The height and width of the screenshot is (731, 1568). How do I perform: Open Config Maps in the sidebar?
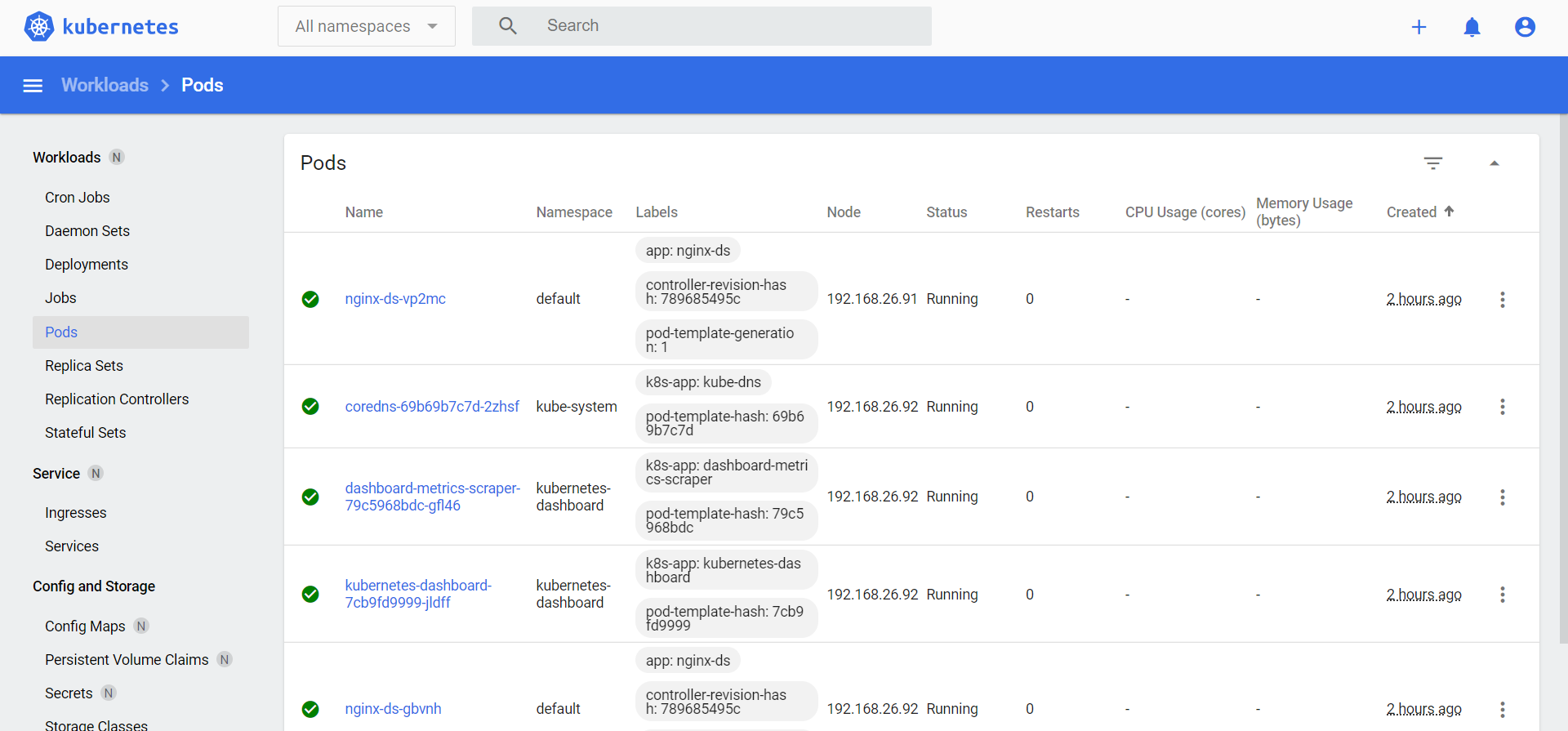tap(85, 626)
